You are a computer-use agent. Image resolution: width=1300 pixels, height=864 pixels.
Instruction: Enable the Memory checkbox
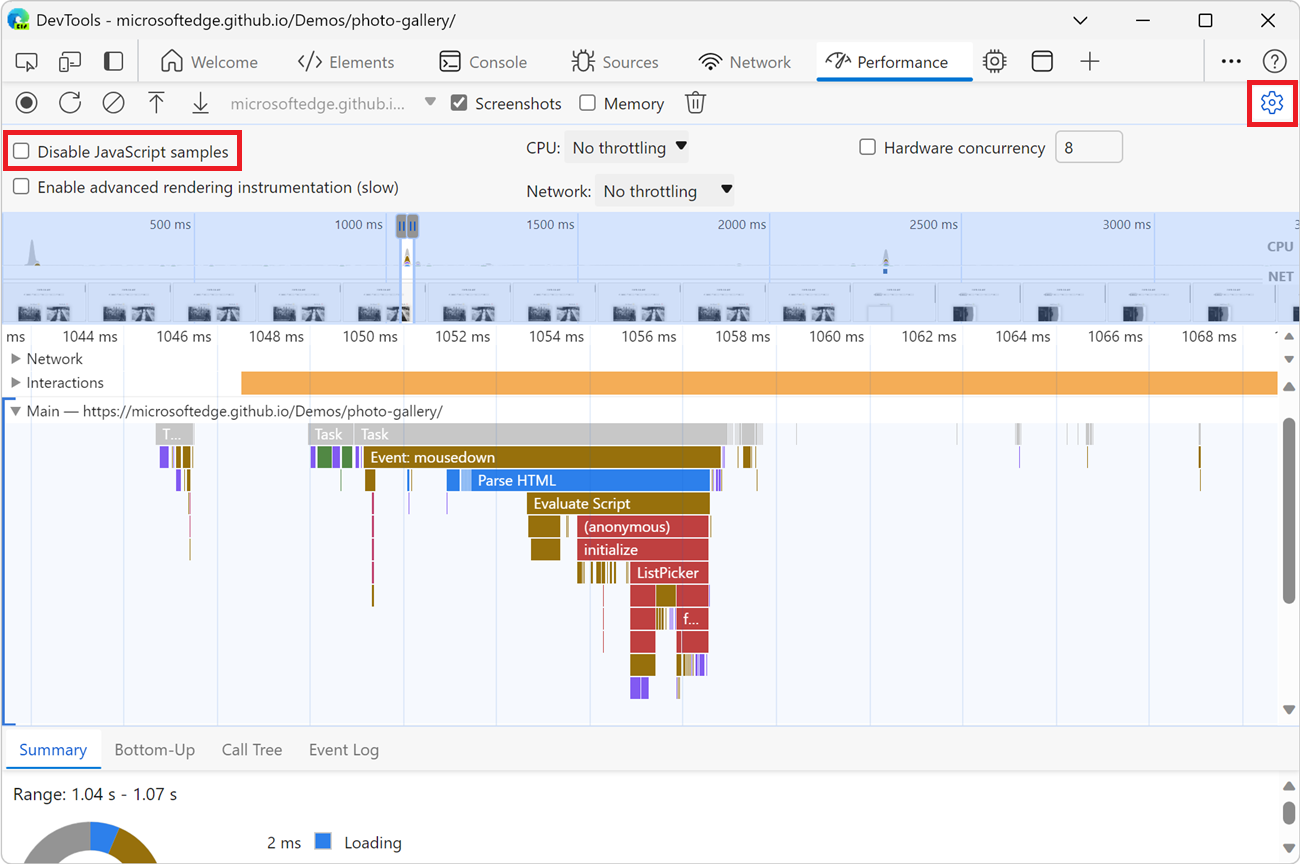(x=587, y=103)
